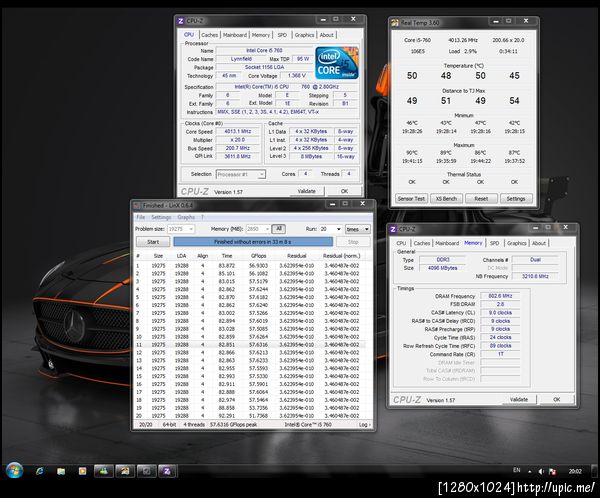Switch to Caches tab in top CPU-Z window

click(x=209, y=35)
